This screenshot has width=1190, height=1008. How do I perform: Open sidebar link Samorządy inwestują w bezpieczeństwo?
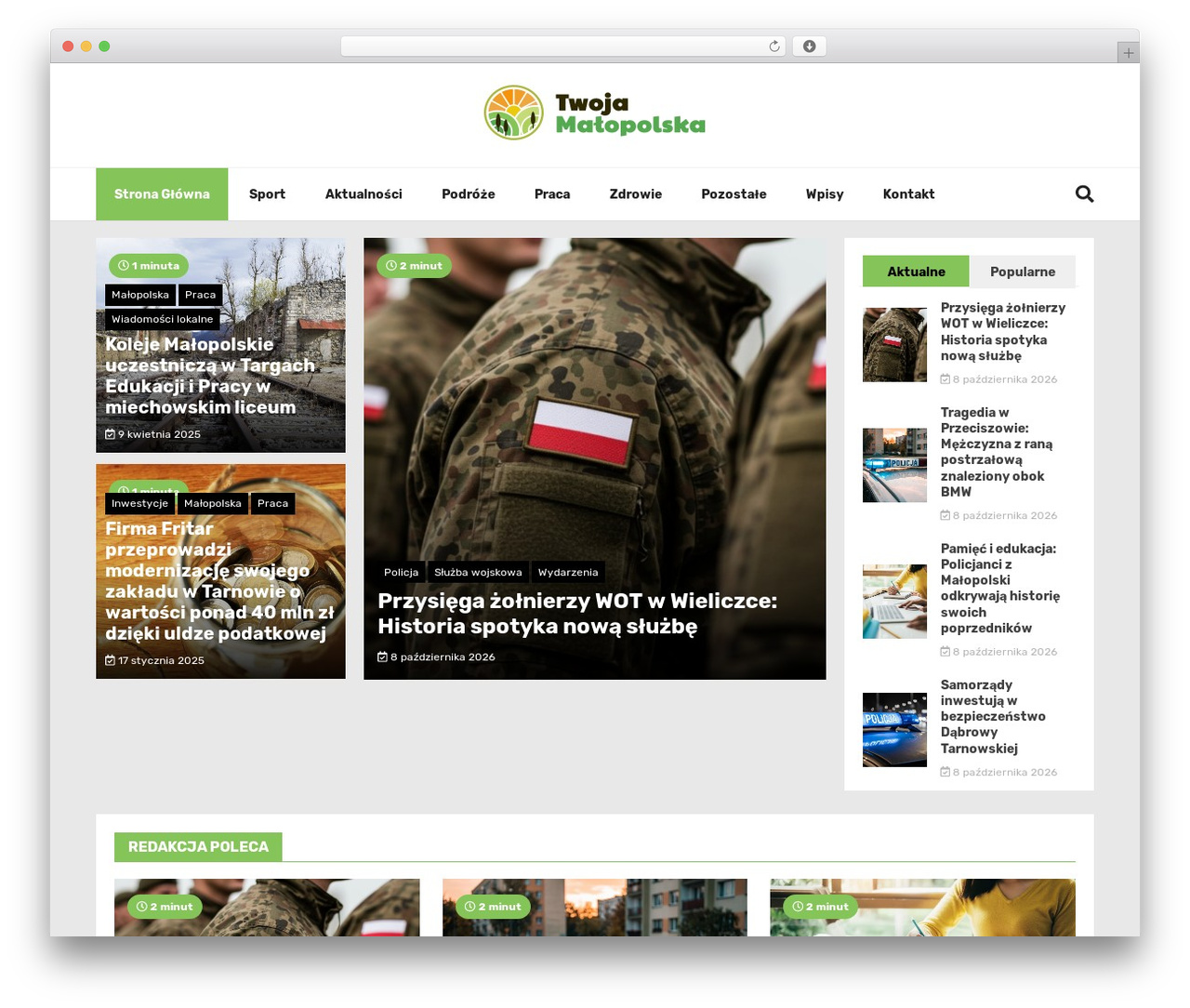coord(993,716)
